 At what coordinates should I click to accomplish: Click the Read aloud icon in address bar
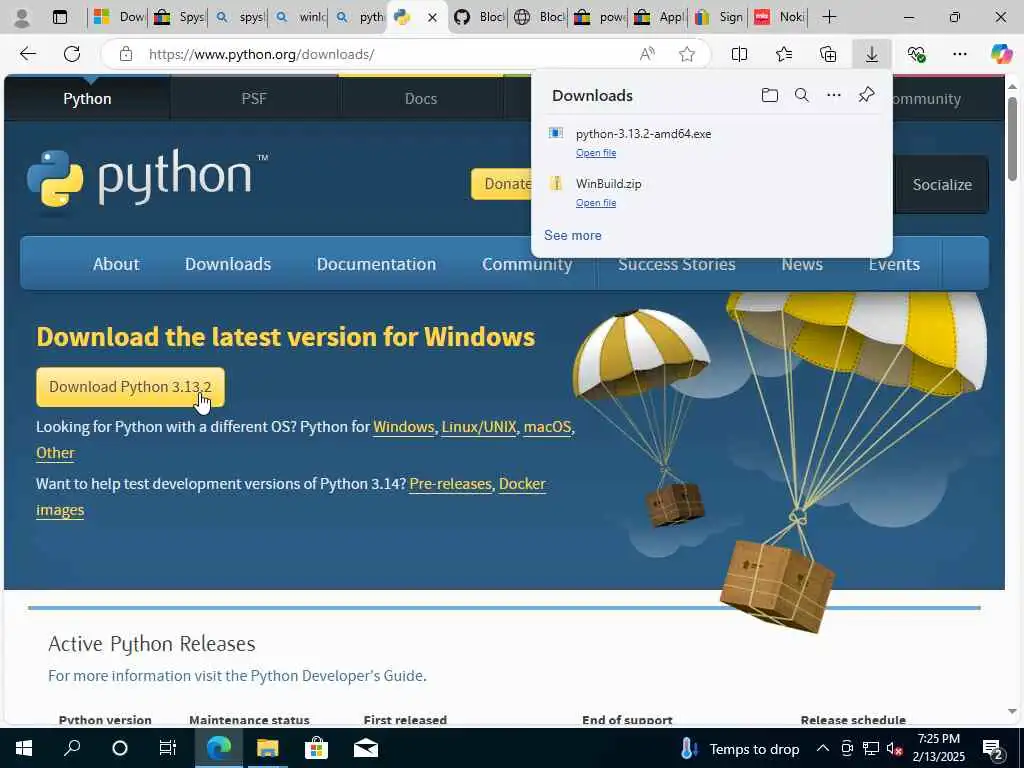coord(647,54)
